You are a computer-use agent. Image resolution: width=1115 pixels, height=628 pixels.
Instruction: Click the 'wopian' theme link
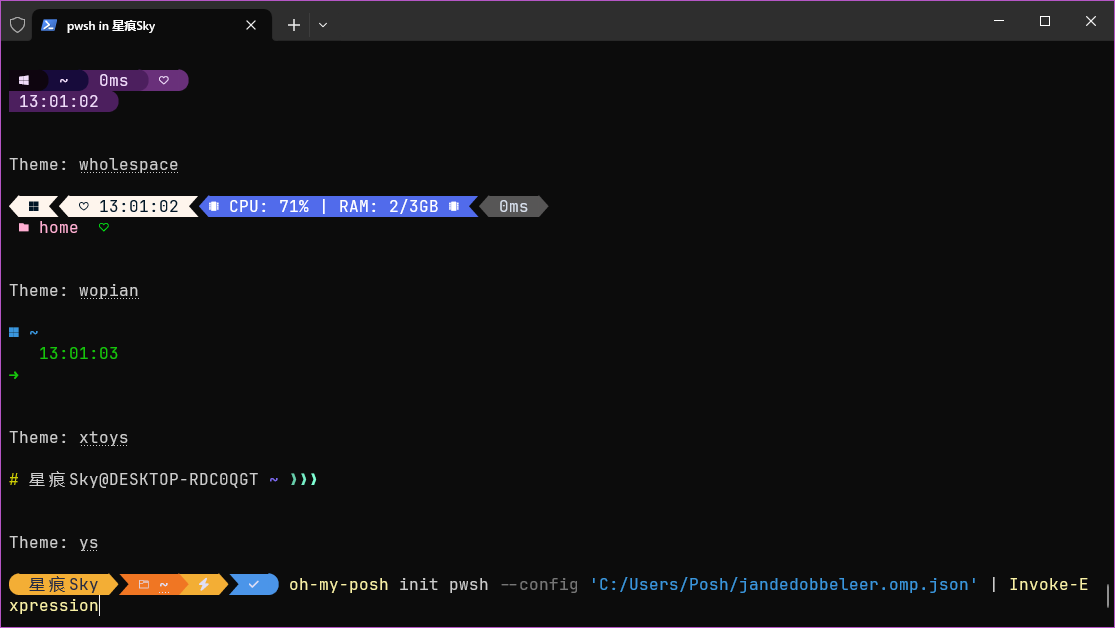[x=109, y=291]
